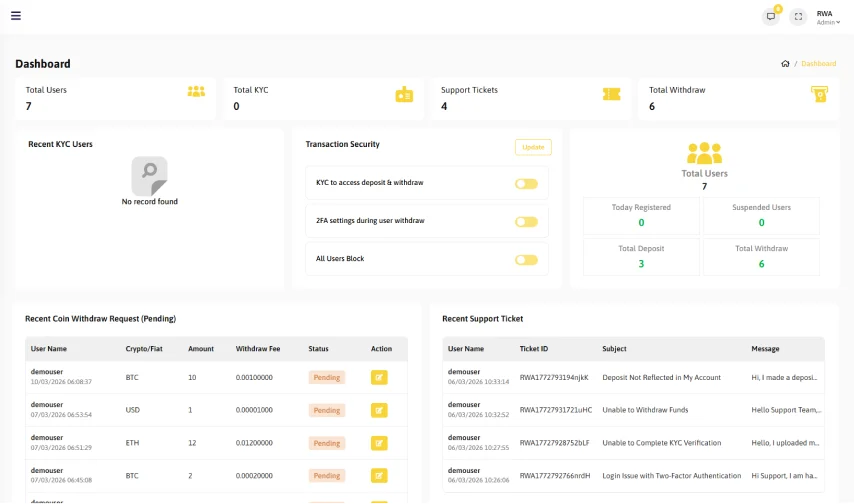Click the 'Withdraw Fee' column header
The height and width of the screenshot is (504, 854).
tap(258, 349)
